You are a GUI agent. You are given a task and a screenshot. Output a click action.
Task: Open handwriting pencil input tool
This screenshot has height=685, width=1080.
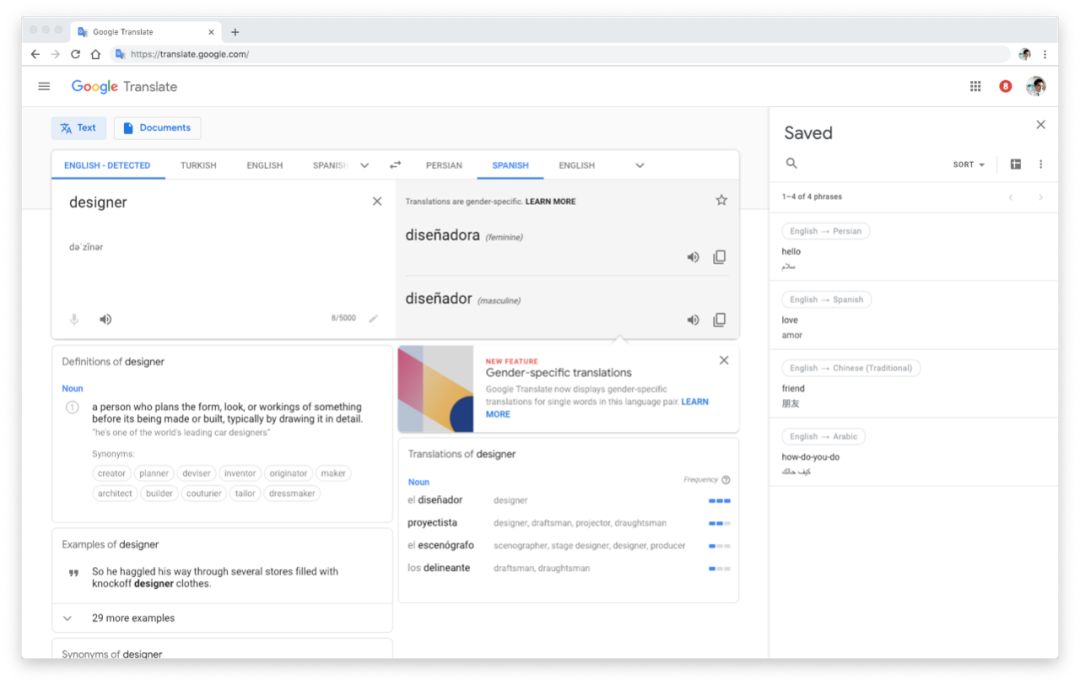point(373,318)
